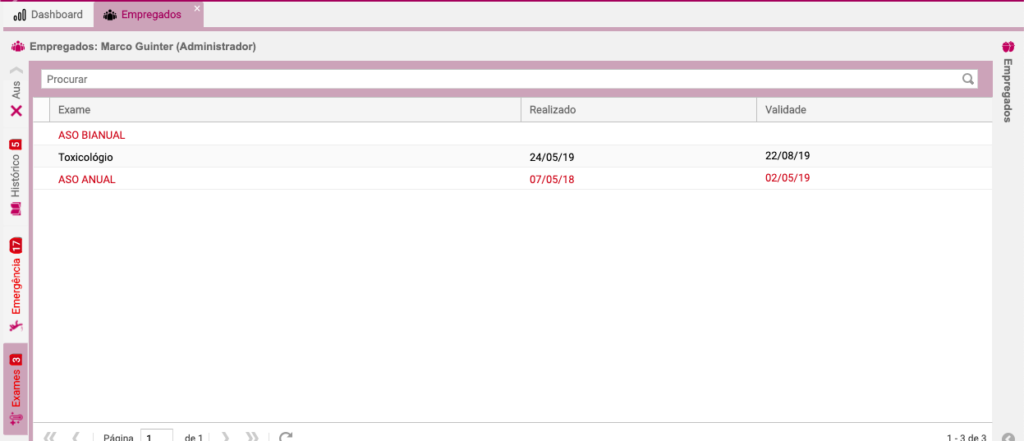The height and width of the screenshot is (441, 1024).
Task: Go to previous page
Action: pyautogui.click(x=76, y=436)
